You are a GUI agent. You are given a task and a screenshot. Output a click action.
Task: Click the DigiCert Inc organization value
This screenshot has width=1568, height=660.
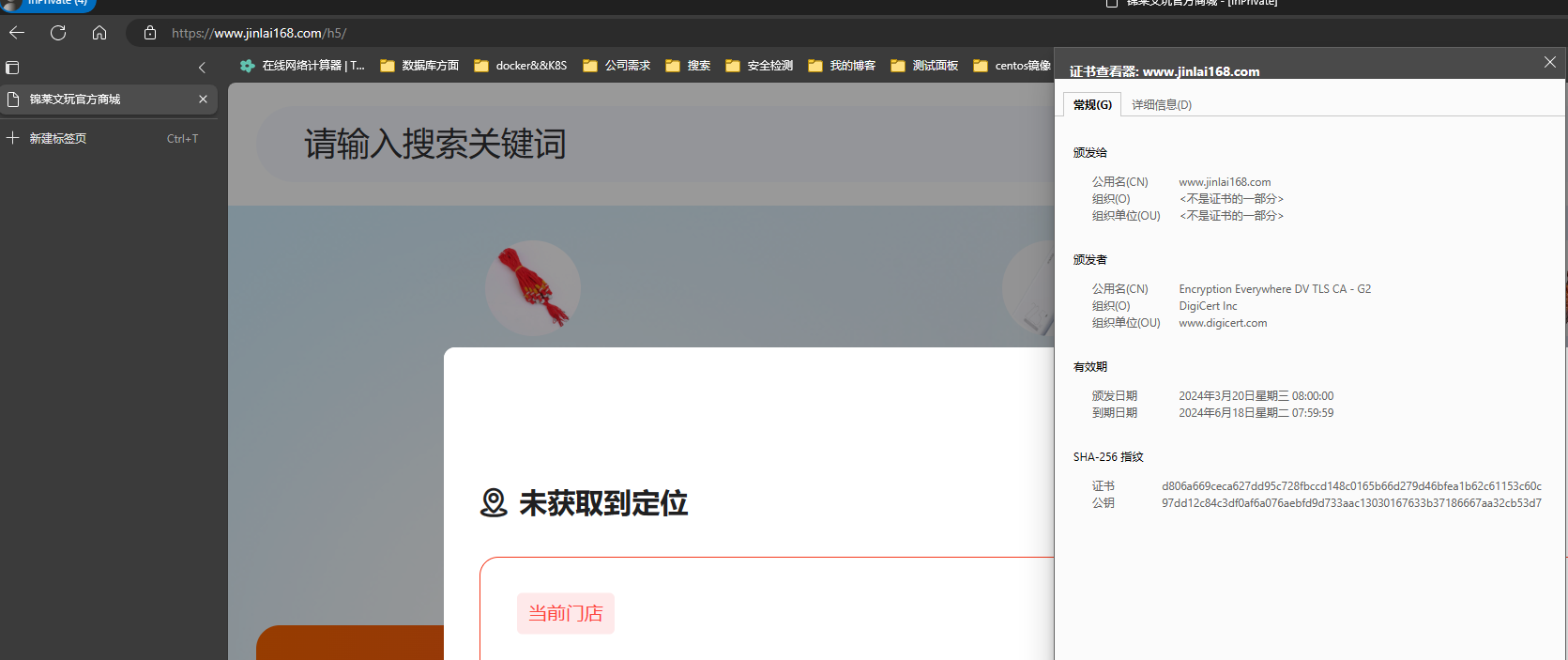[x=1208, y=306]
